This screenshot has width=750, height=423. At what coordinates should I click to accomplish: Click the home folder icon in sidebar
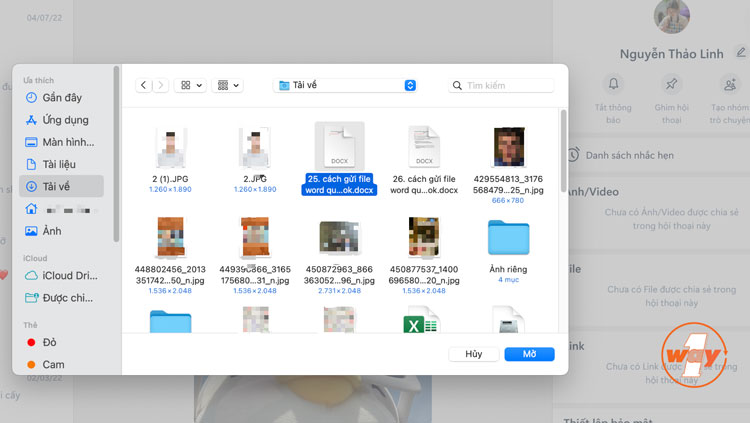coord(31,209)
